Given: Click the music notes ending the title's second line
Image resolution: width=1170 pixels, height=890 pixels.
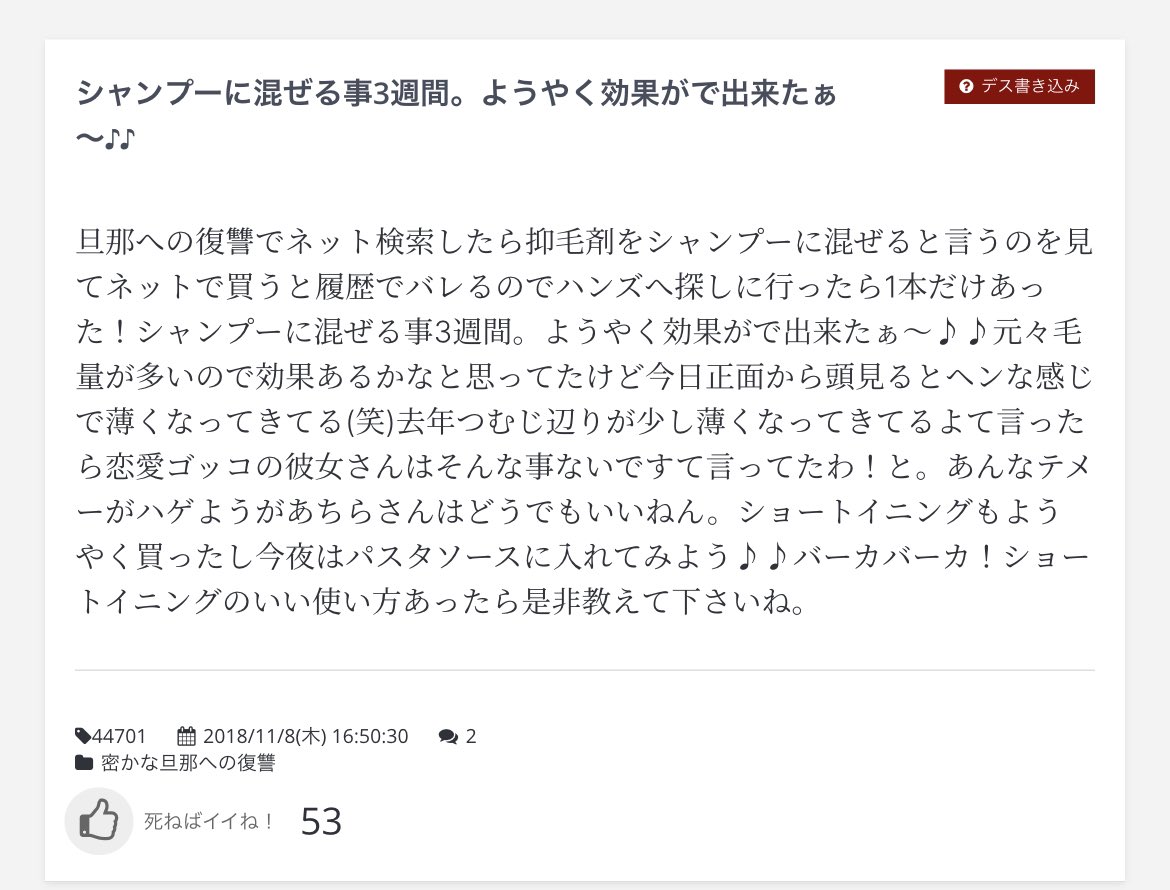Looking at the screenshot, I should (x=120, y=138).
